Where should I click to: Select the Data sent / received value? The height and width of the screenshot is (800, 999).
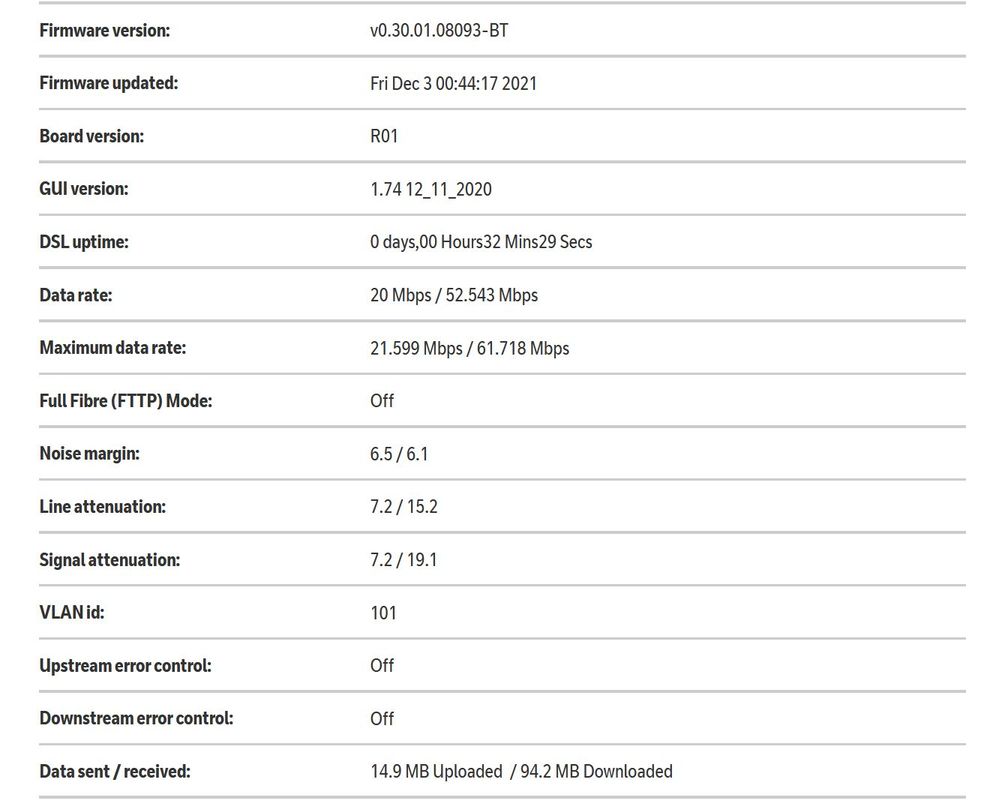[521, 772]
